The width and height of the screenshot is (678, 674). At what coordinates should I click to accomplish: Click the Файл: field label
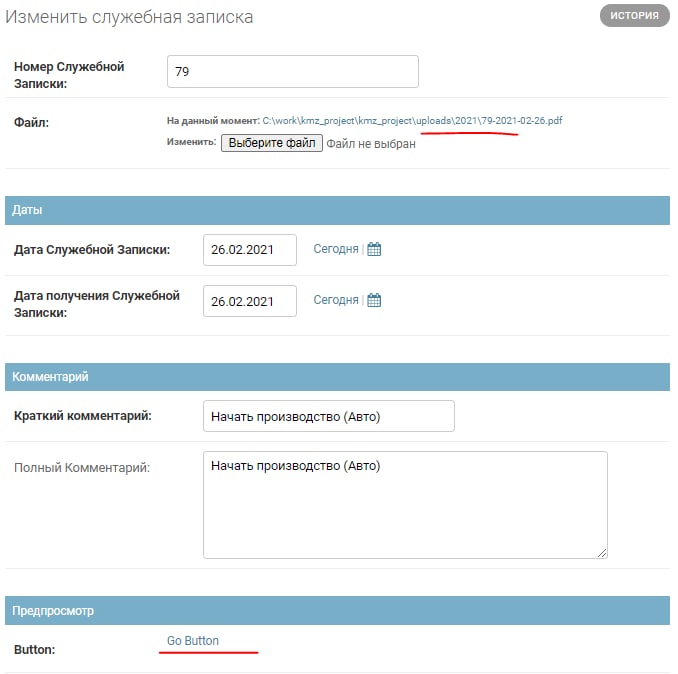(x=31, y=123)
